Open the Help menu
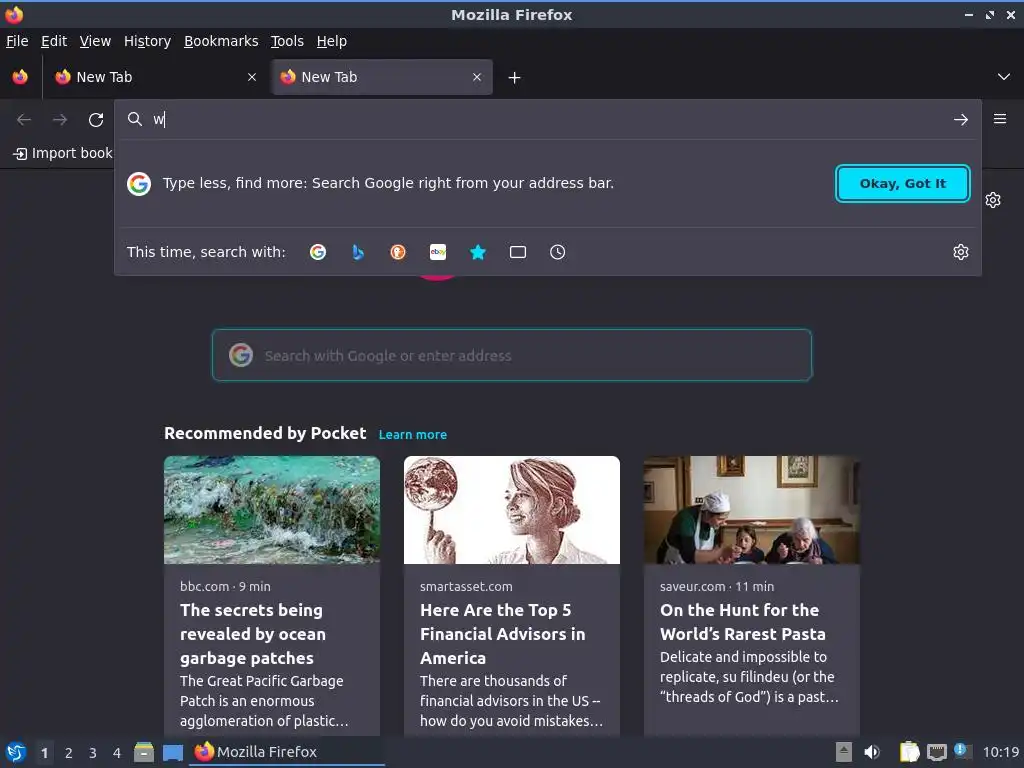1024x768 pixels. tap(332, 41)
